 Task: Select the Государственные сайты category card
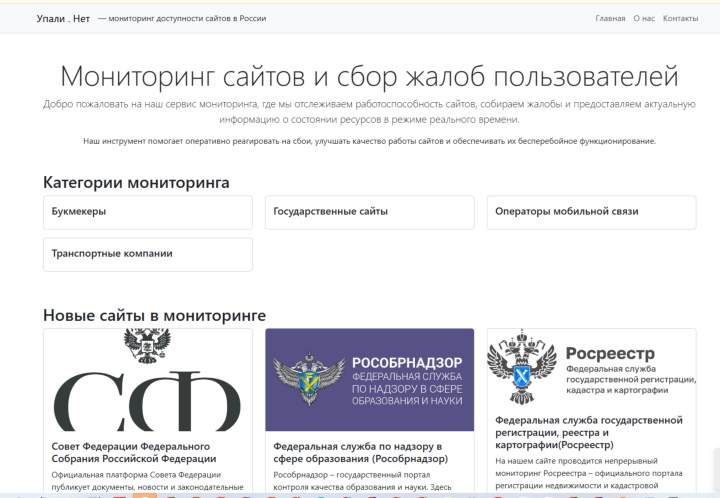pos(370,212)
